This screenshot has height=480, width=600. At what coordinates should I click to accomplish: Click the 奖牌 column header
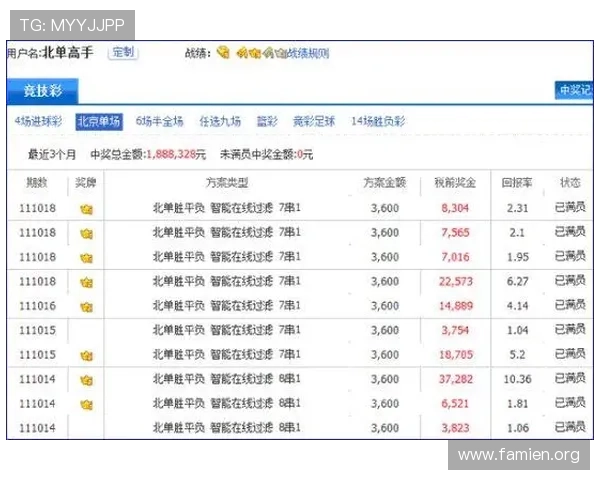[85, 183]
